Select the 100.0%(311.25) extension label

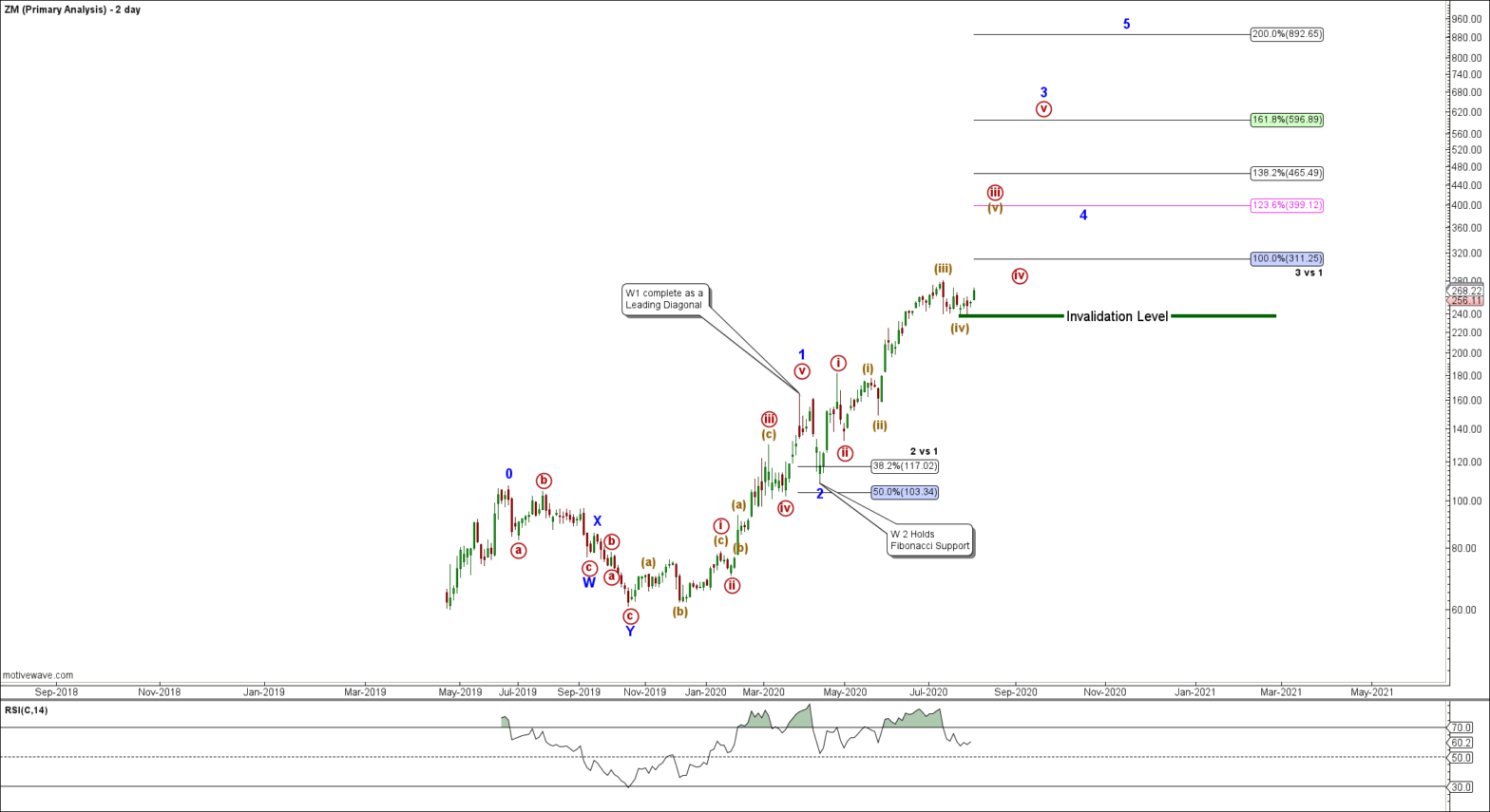click(1286, 258)
